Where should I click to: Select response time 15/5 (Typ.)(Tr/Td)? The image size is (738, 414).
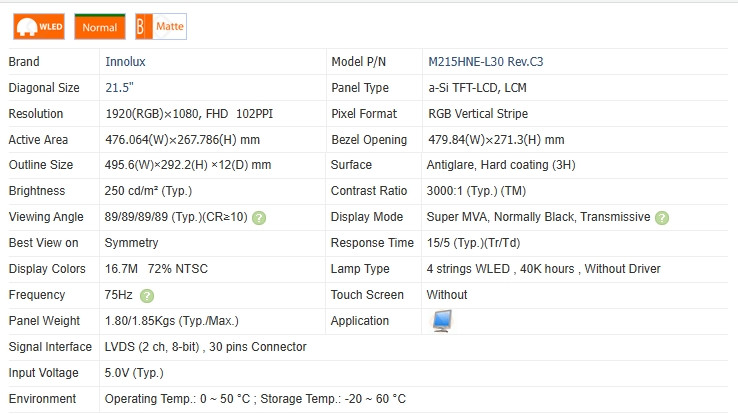[473, 243]
